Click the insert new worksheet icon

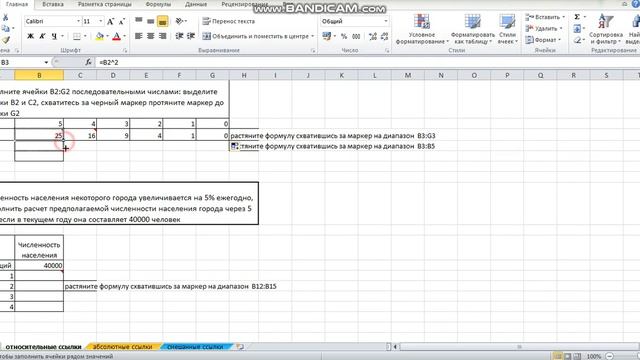[240, 347]
